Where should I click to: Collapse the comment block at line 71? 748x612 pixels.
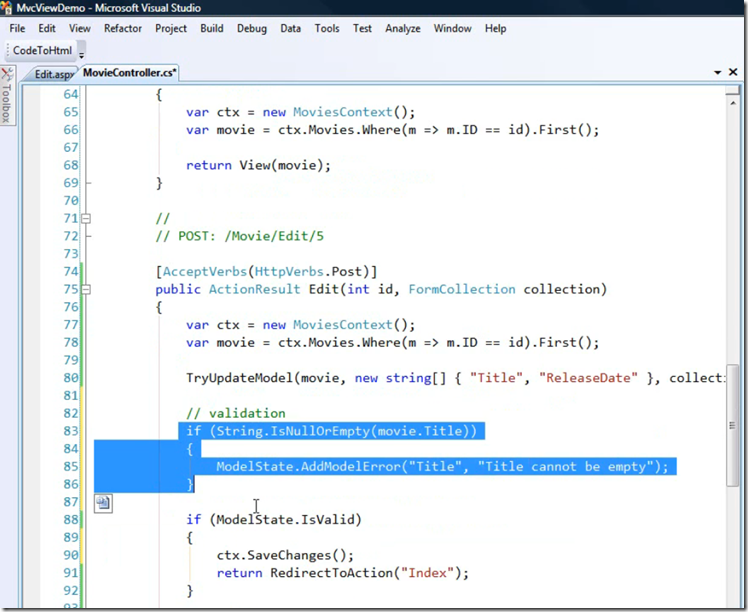point(86,218)
